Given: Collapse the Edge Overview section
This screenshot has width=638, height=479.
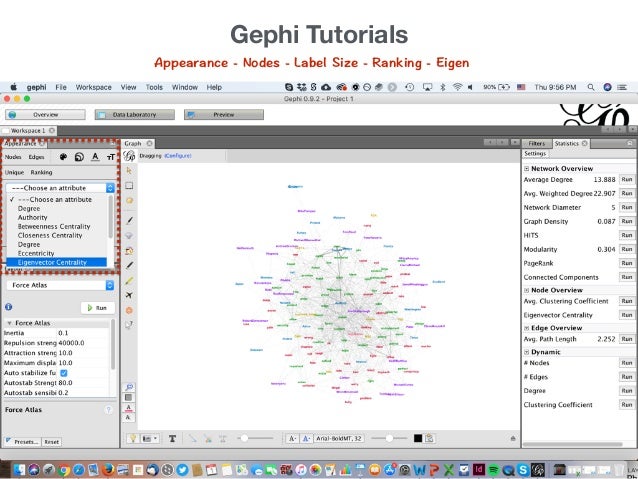Looking at the screenshot, I should 527,328.
